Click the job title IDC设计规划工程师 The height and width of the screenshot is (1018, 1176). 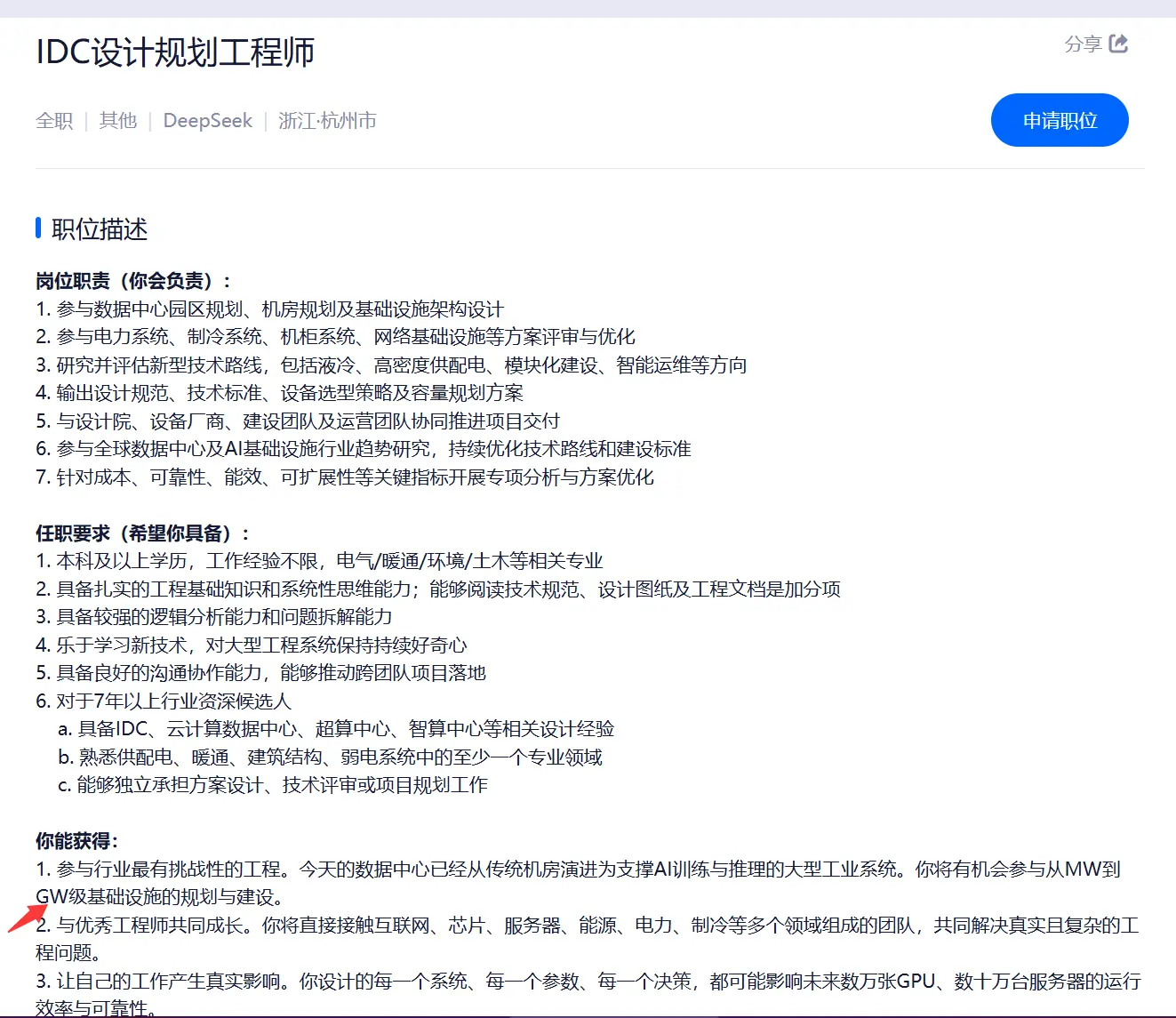(x=175, y=52)
